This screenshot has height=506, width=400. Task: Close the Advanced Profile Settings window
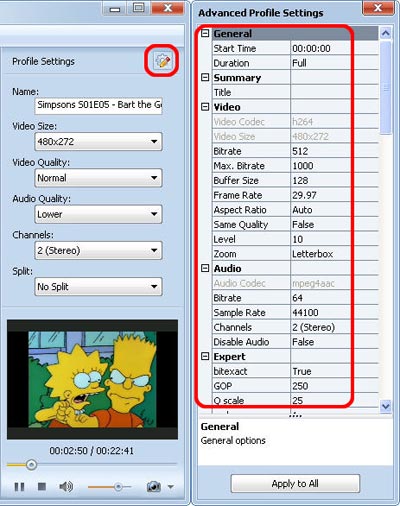(378, 7)
